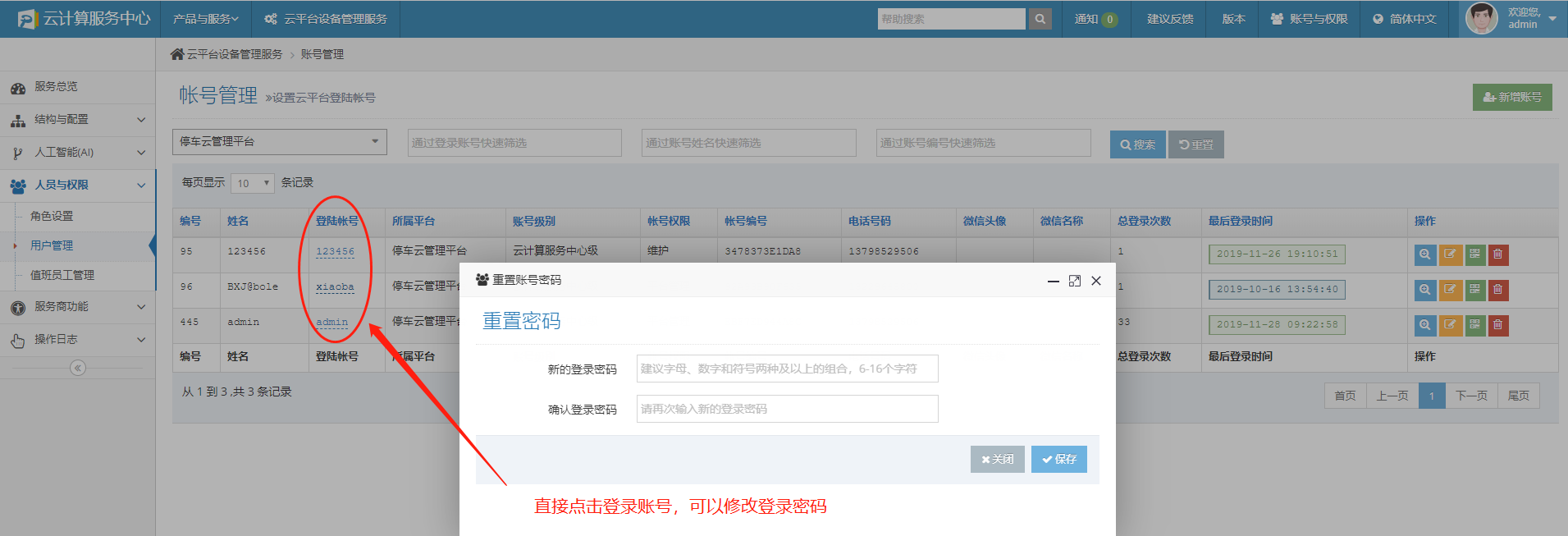Screen dimensions: 1568x536
Task: Click the 账号管理 breadcrumb
Action: coord(322,54)
